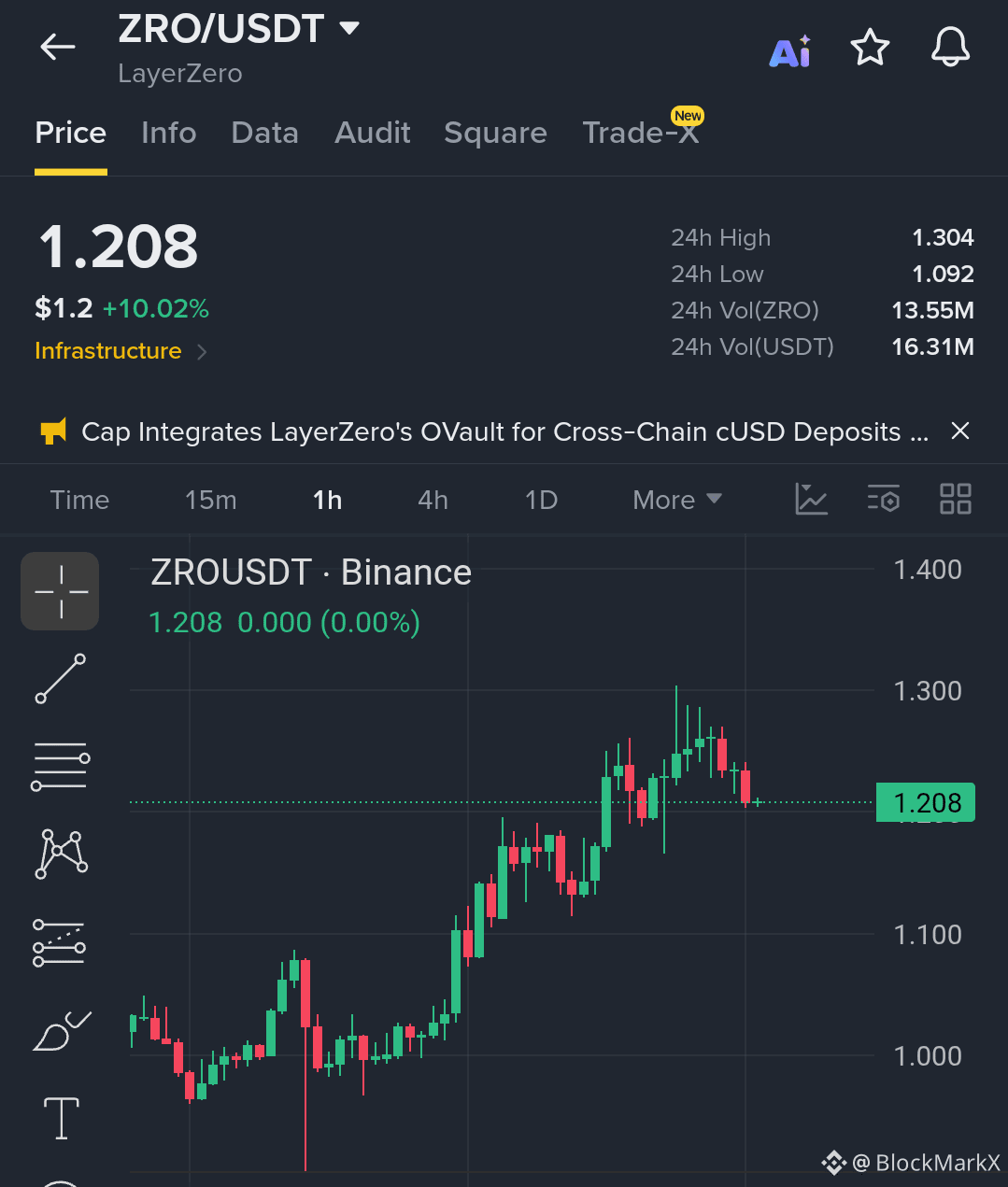The height and width of the screenshot is (1187, 1008).
Task: Click the 1.400 price axis label
Action: [928, 570]
